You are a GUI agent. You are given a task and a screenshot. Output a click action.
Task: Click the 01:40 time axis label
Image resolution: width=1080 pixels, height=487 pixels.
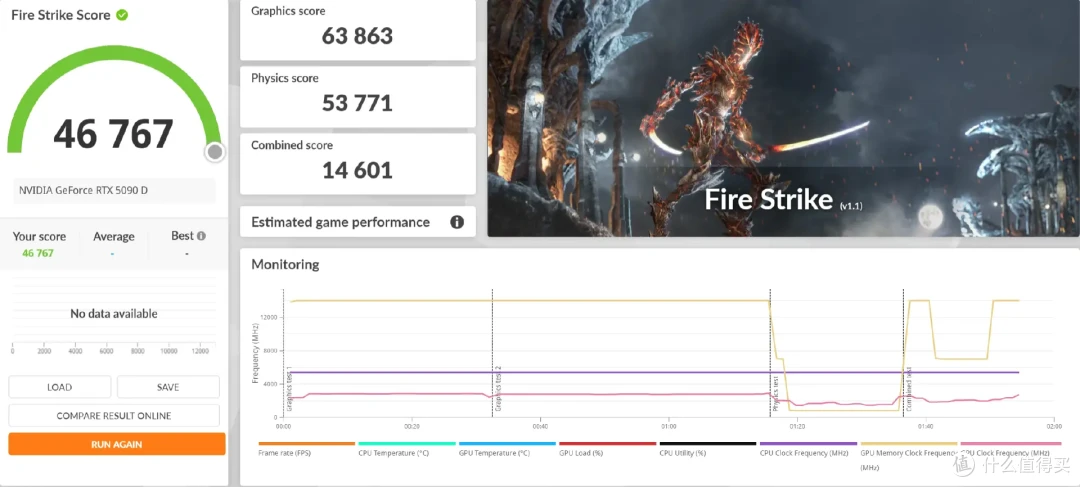[925, 426]
